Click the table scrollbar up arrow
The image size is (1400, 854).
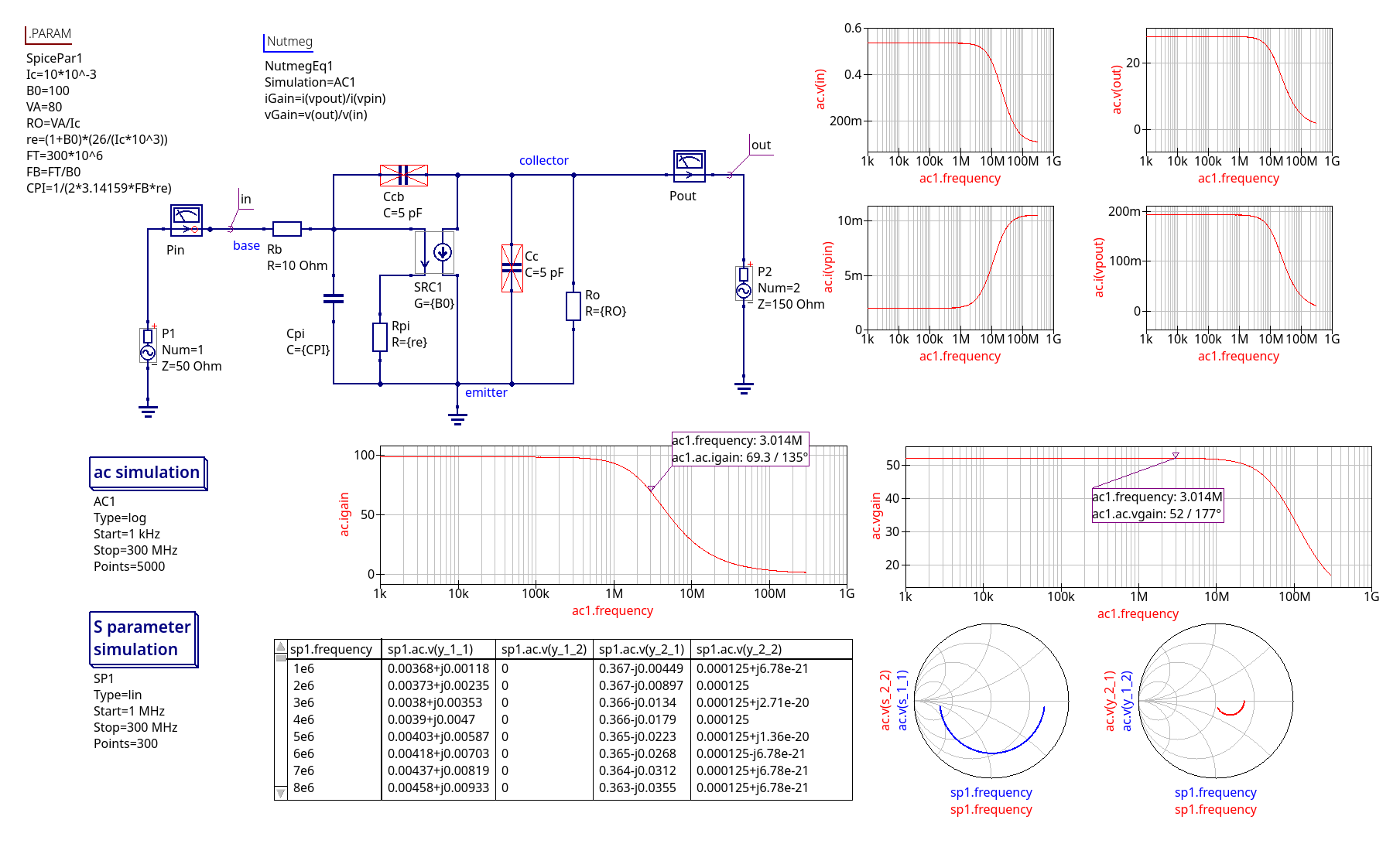[281, 647]
